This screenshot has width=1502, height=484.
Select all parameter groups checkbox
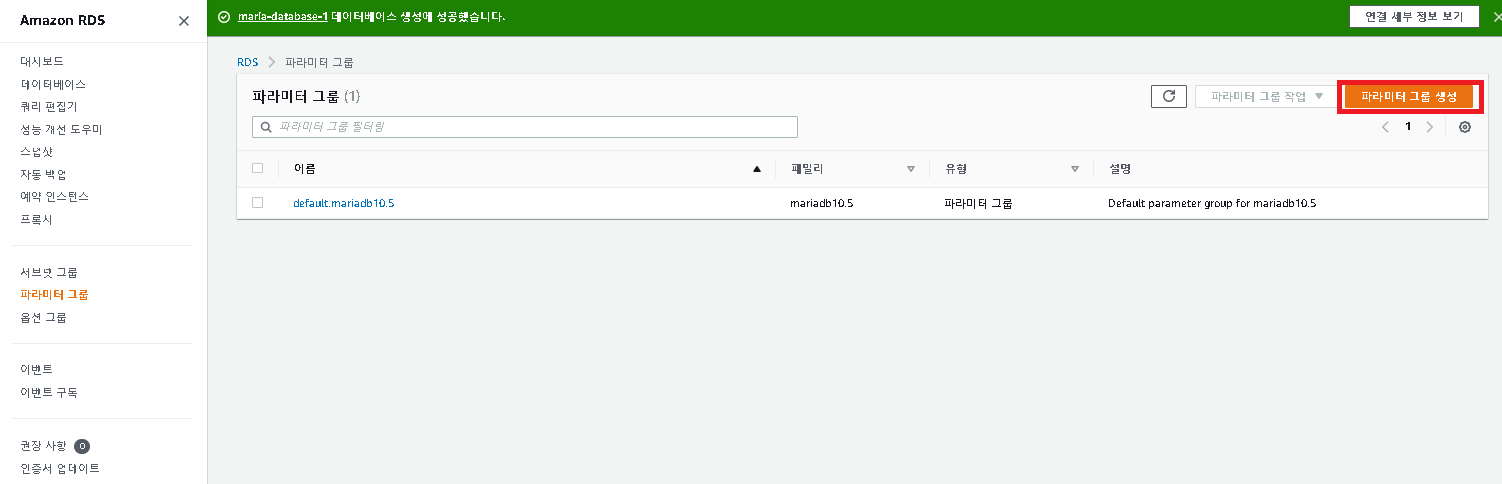(257, 168)
